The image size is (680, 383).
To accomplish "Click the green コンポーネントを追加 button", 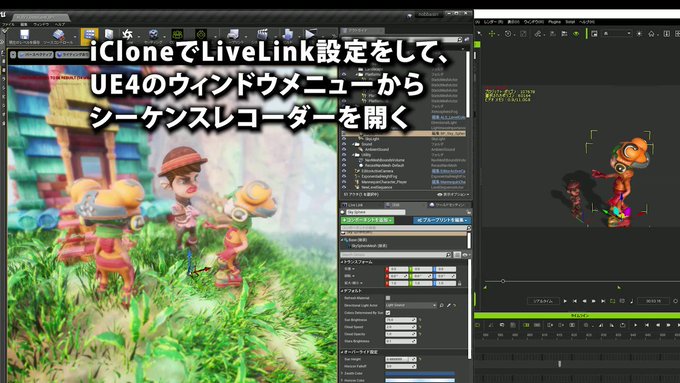I will 368,220.
